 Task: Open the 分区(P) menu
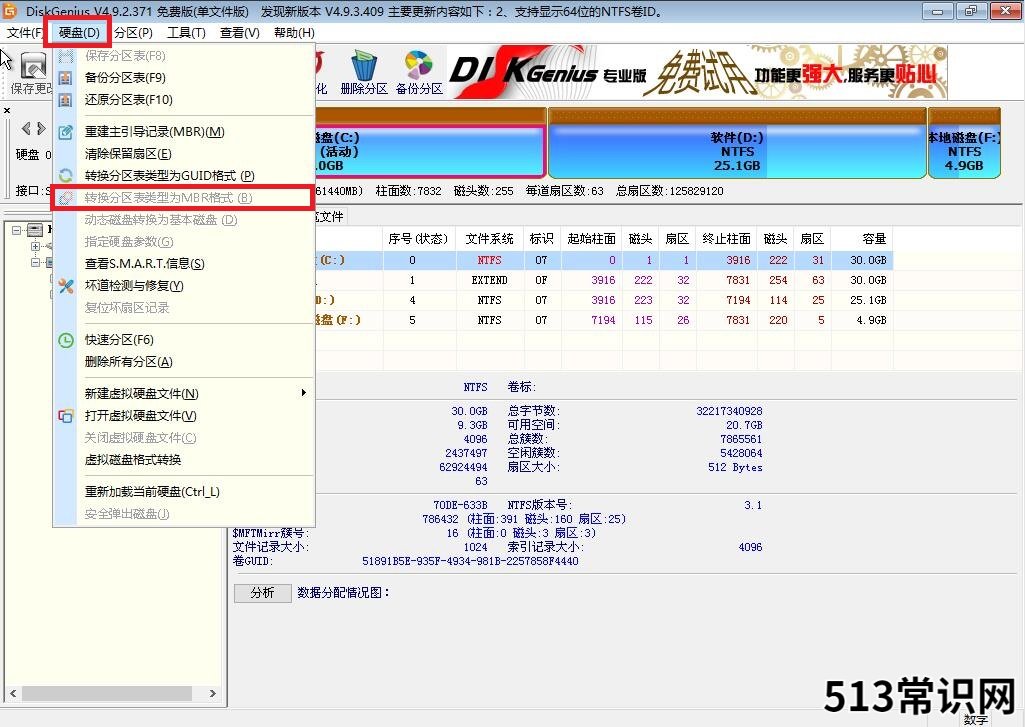[133, 33]
